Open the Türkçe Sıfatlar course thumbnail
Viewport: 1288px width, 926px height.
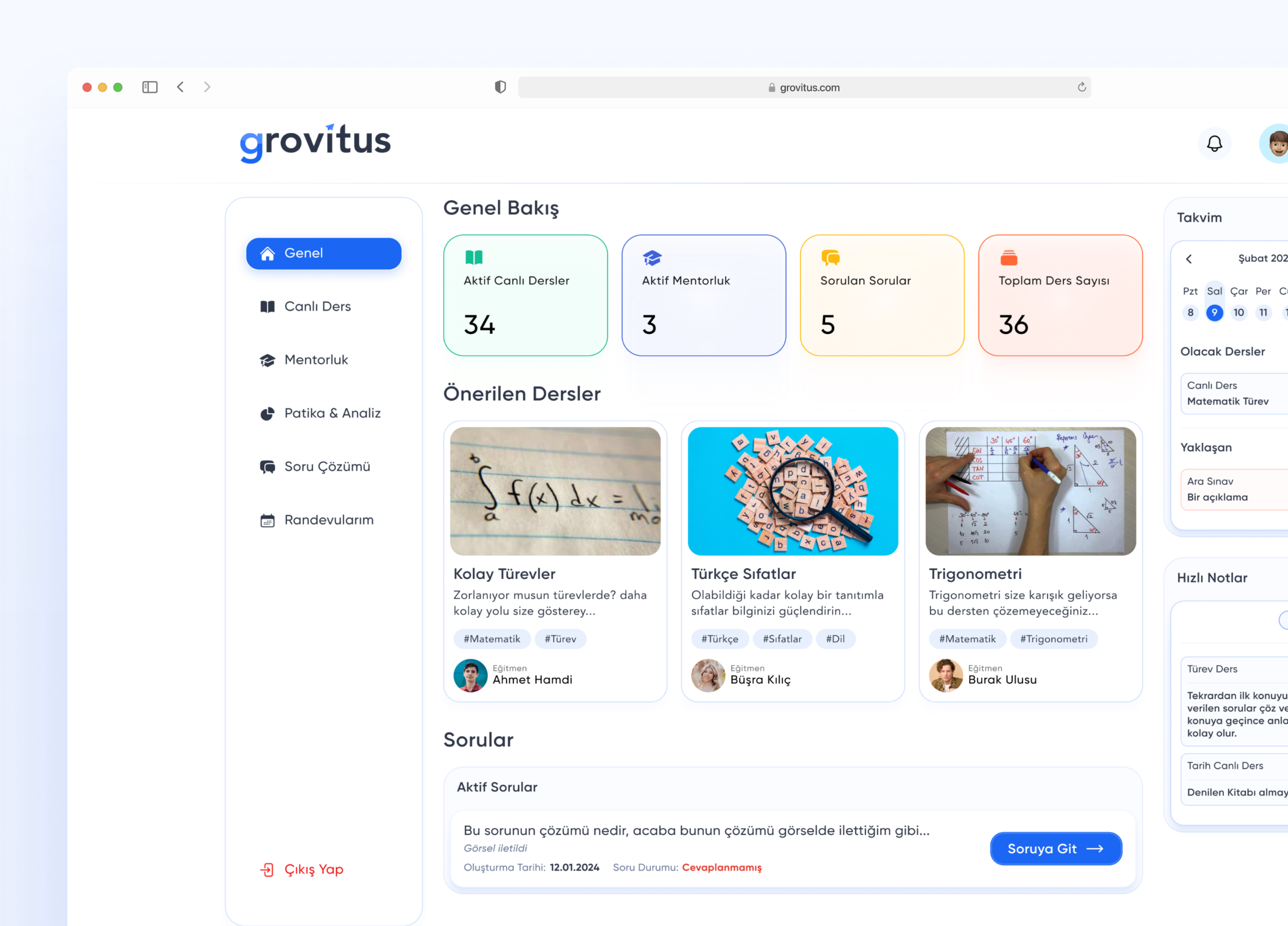tap(793, 491)
